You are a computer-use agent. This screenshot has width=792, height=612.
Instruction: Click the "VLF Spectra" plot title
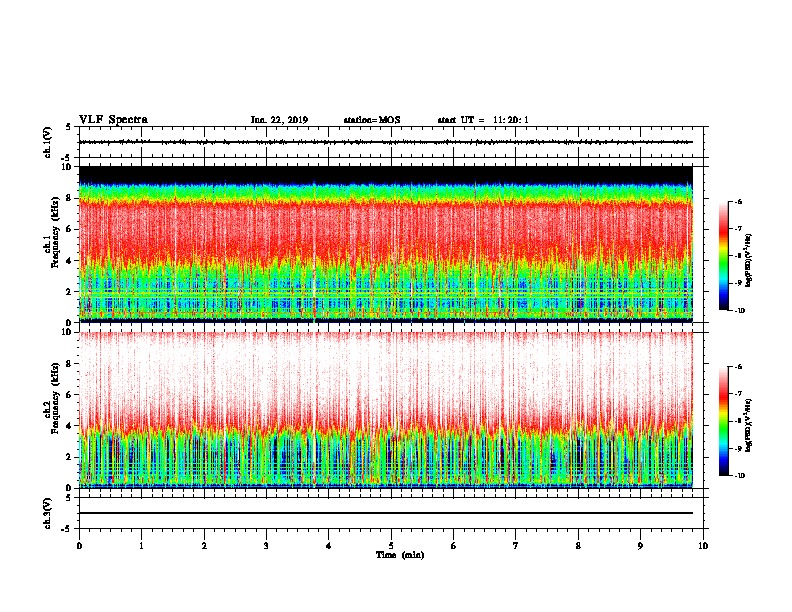click(113, 120)
